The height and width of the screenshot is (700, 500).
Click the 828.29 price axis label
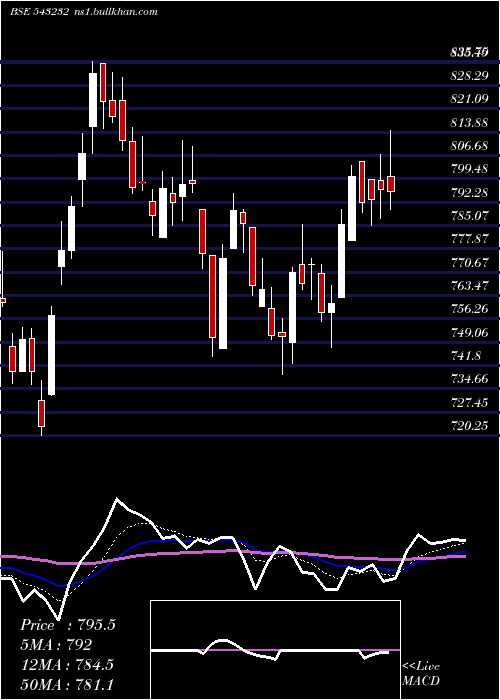pyautogui.click(x=469, y=76)
